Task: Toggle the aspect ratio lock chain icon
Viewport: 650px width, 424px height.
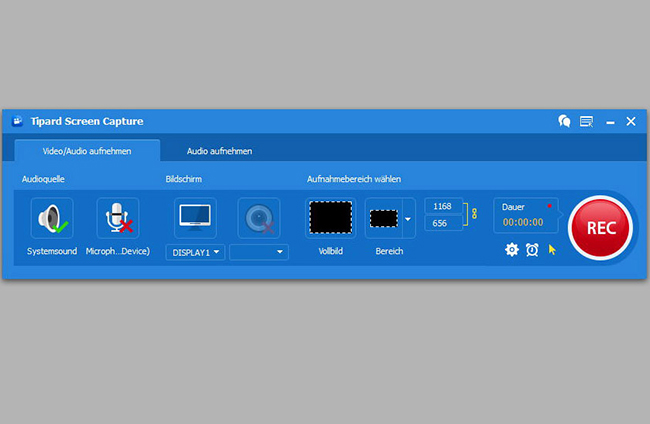Action: coord(475,214)
